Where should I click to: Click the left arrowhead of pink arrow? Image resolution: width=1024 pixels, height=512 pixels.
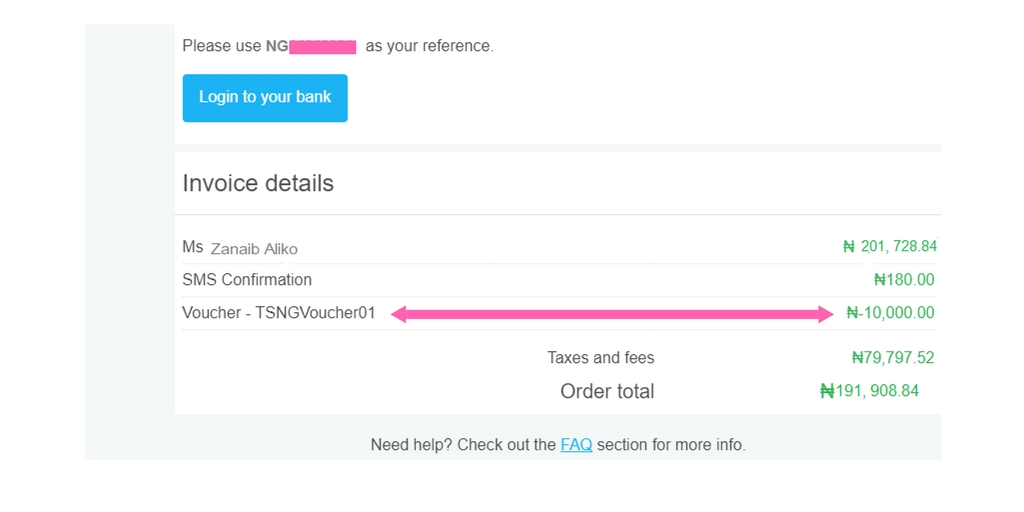[399, 314]
